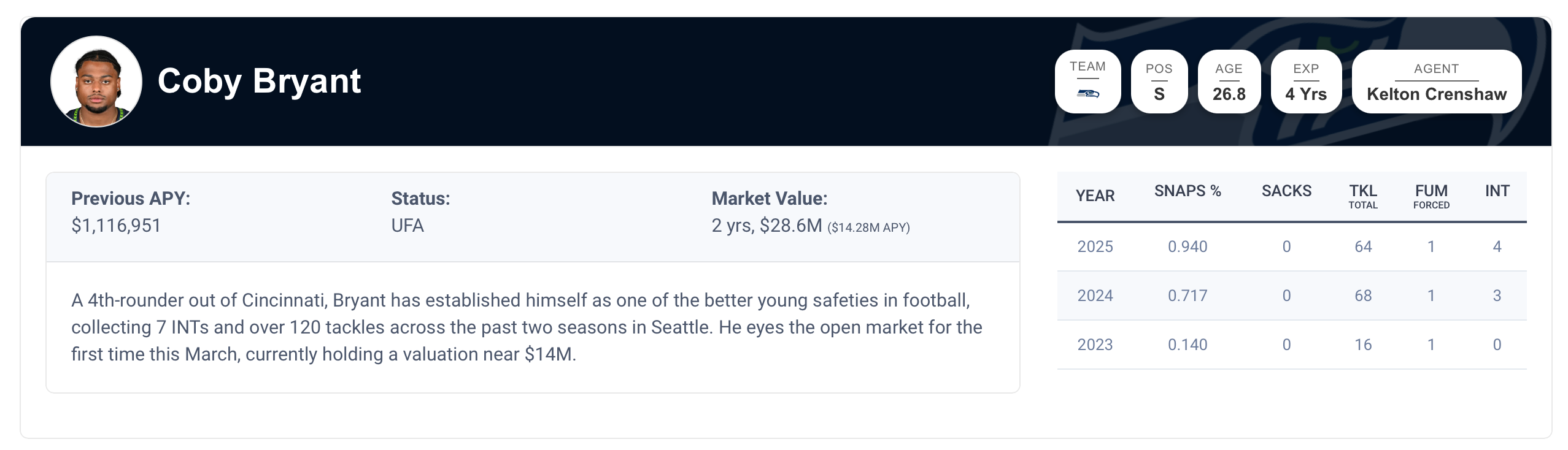1568x450 pixels.
Task: Sort by YEAR column header
Action: pyautogui.click(x=1095, y=196)
